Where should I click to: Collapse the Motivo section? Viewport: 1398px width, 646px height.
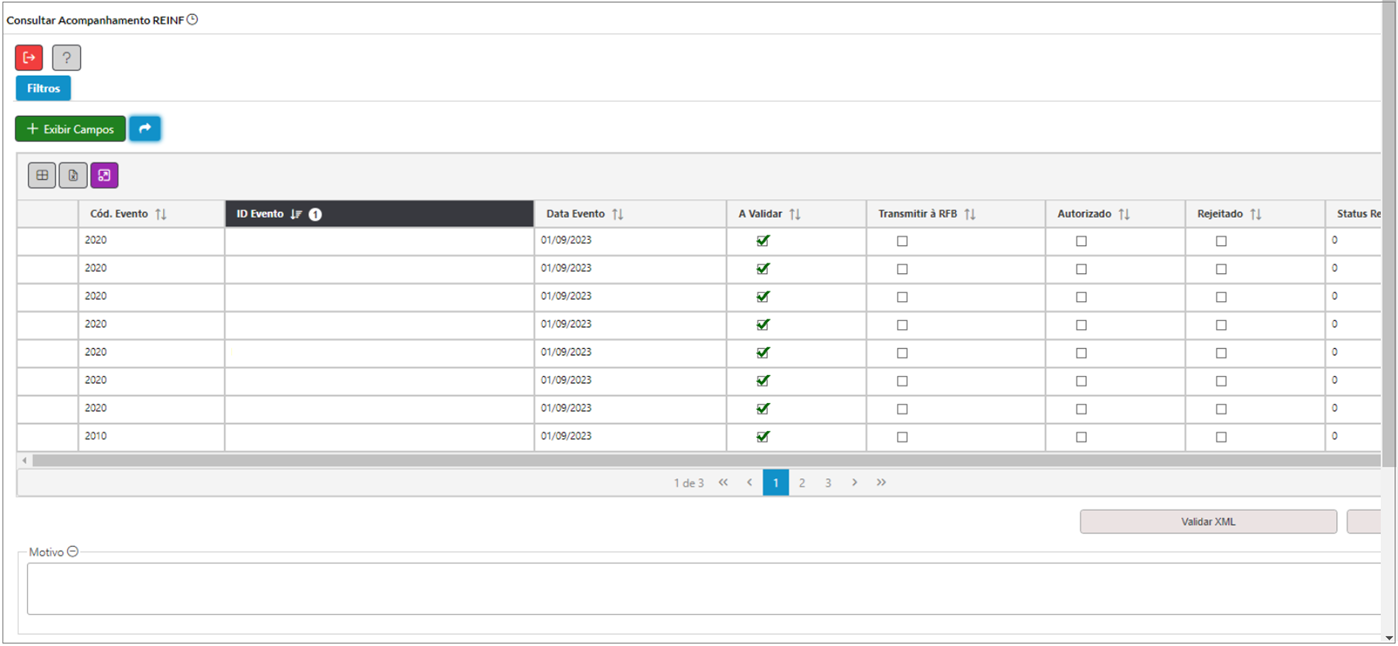point(73,552)
